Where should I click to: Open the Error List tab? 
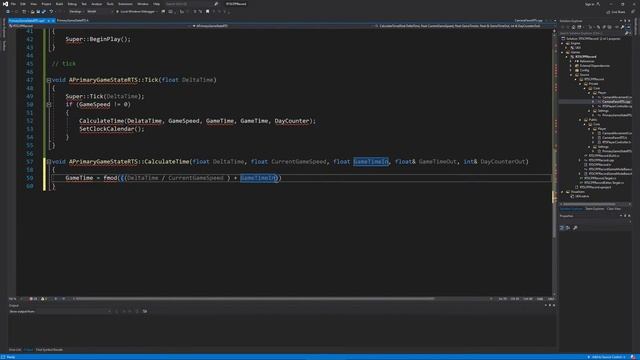(x=15, y=350)
